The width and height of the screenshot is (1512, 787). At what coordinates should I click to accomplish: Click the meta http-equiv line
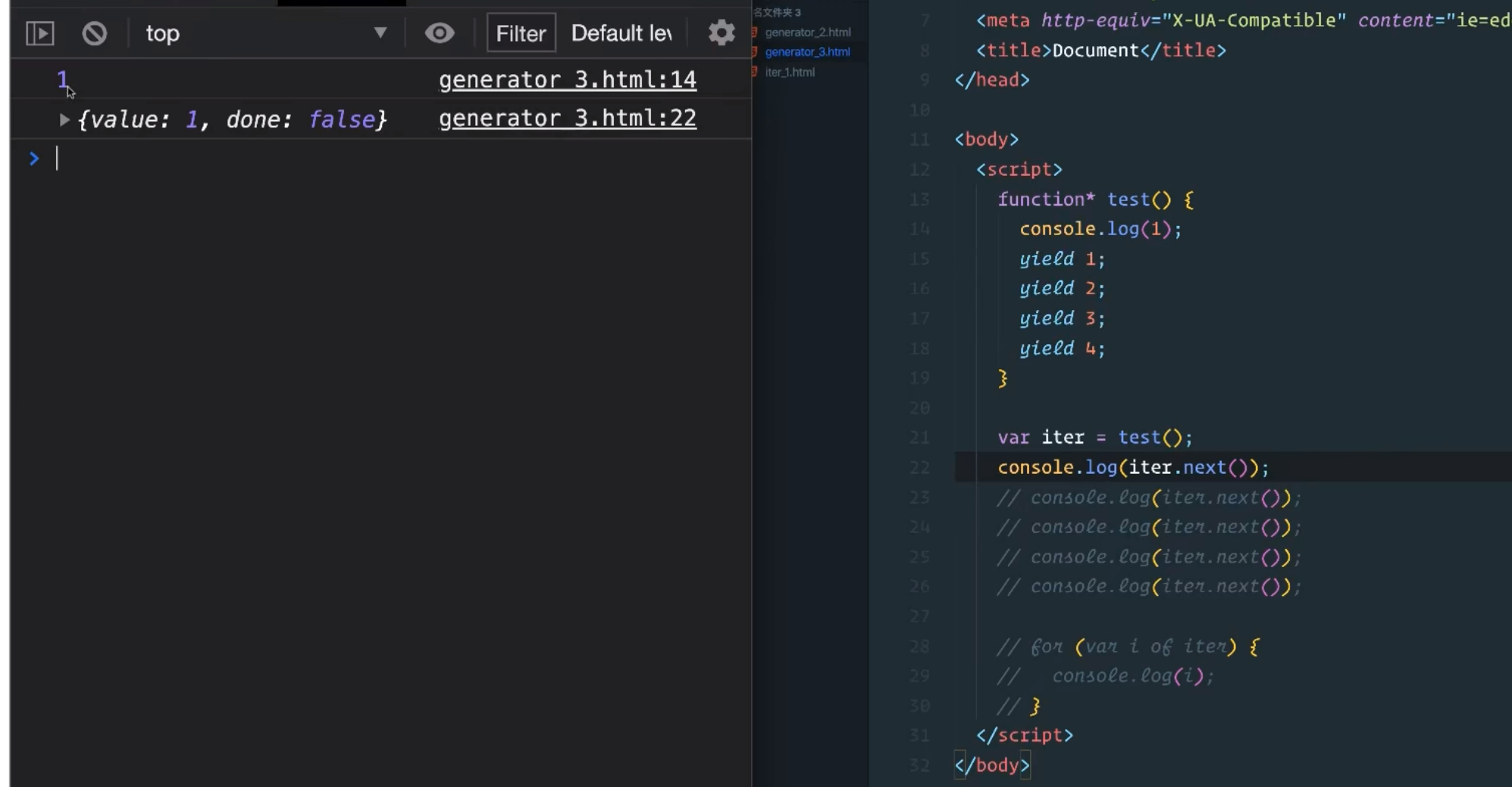pyautogui.click(x=1243, y=20)
